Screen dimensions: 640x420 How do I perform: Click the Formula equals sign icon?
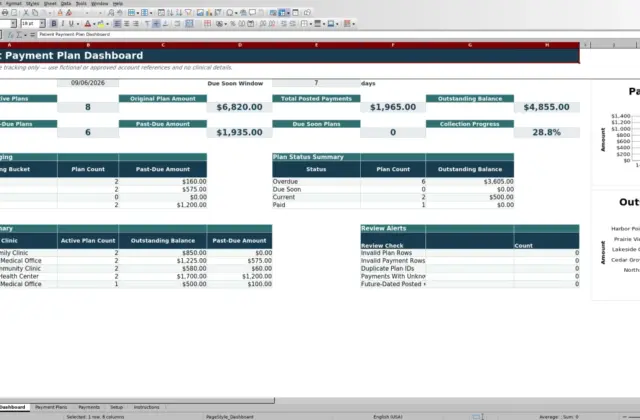click(32, 35)
